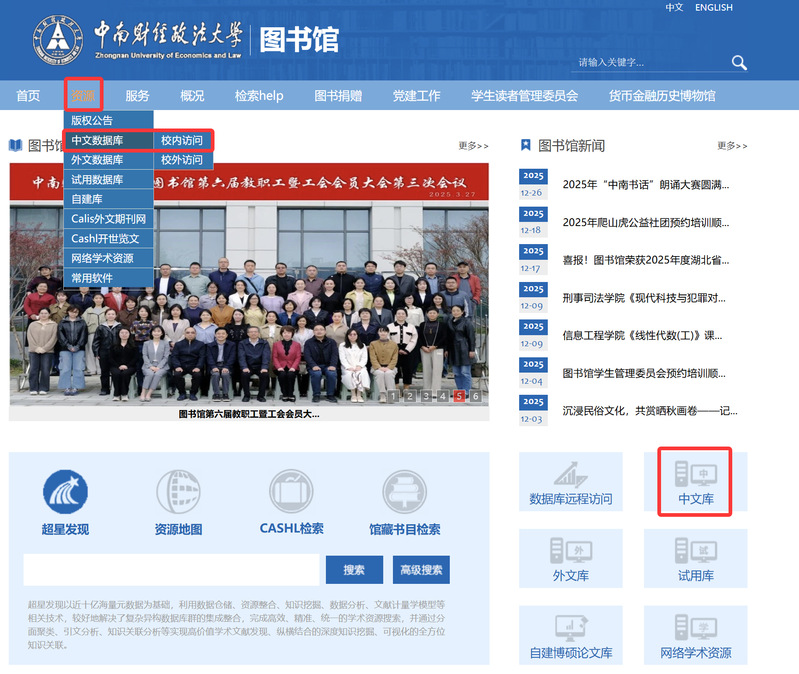Image resolution: width=799 pixels, height=674 pixels.
Task: Open 数据库远程访问 tile
Action: pos(570,483)
